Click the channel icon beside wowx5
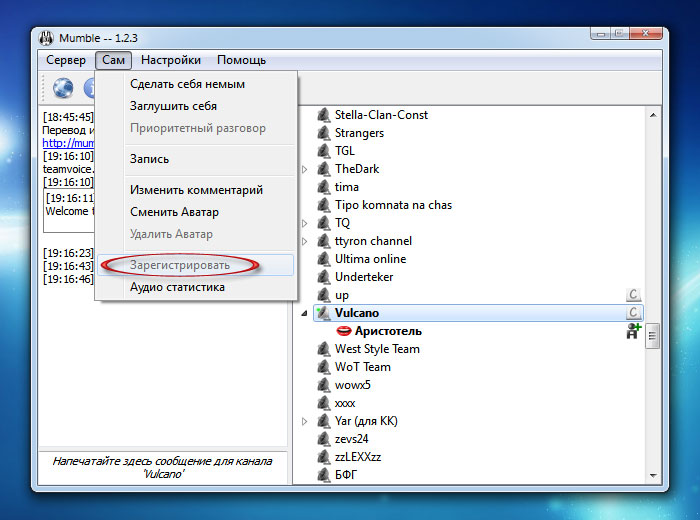The image size is (700, 520). coord(324,385)
